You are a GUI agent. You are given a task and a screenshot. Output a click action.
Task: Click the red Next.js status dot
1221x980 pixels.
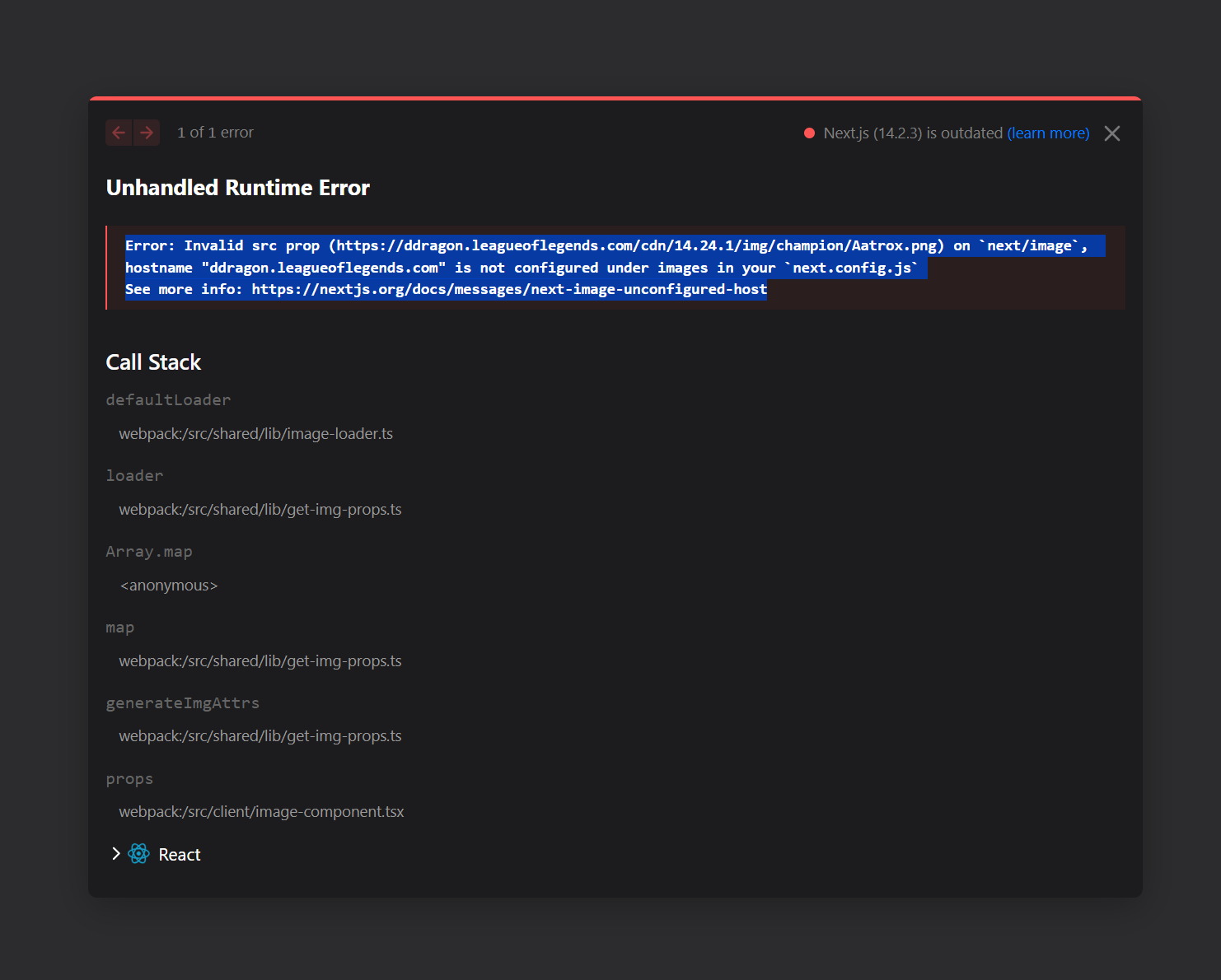coord(809,133)
